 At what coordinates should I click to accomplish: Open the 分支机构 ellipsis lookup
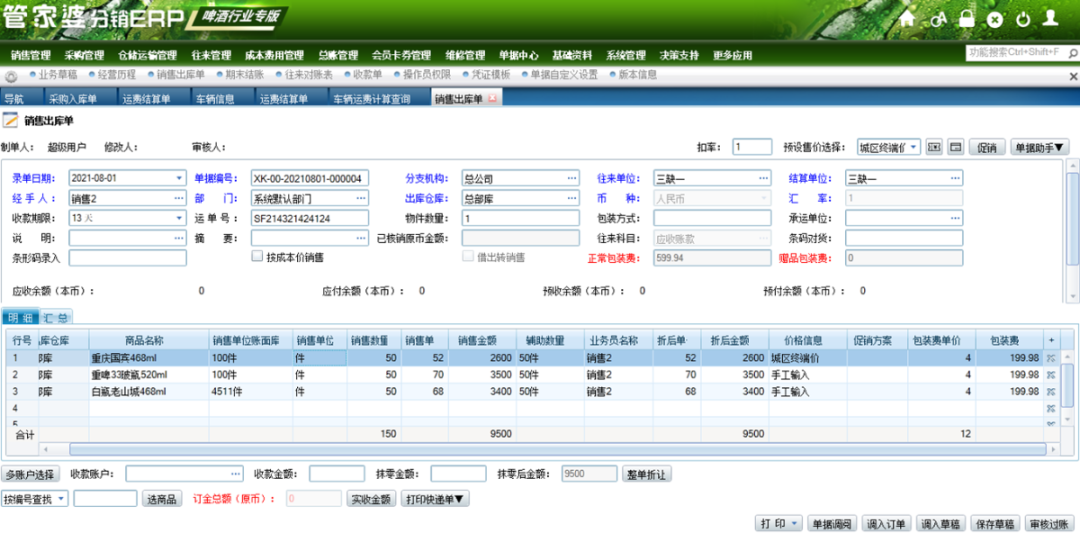(x=572, y=178)
